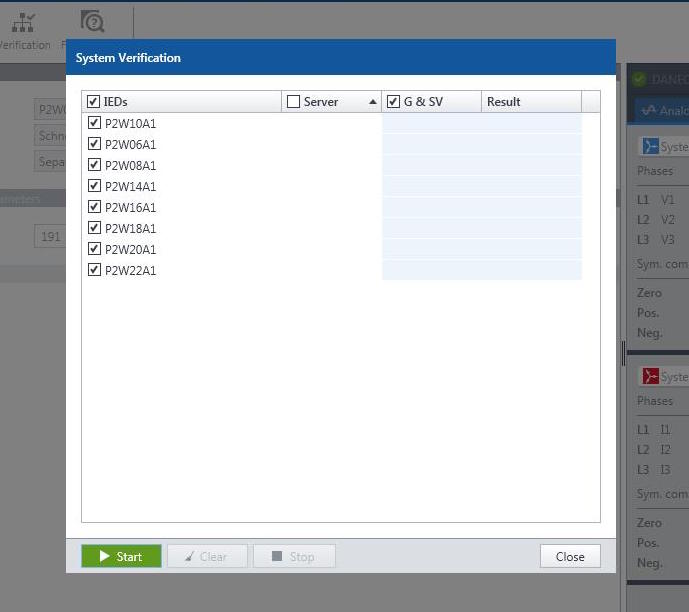Uncheck the P2W16A1 checkbox
Image resolution: width=689 pixels, height=612 pixels.
(94, 206)
